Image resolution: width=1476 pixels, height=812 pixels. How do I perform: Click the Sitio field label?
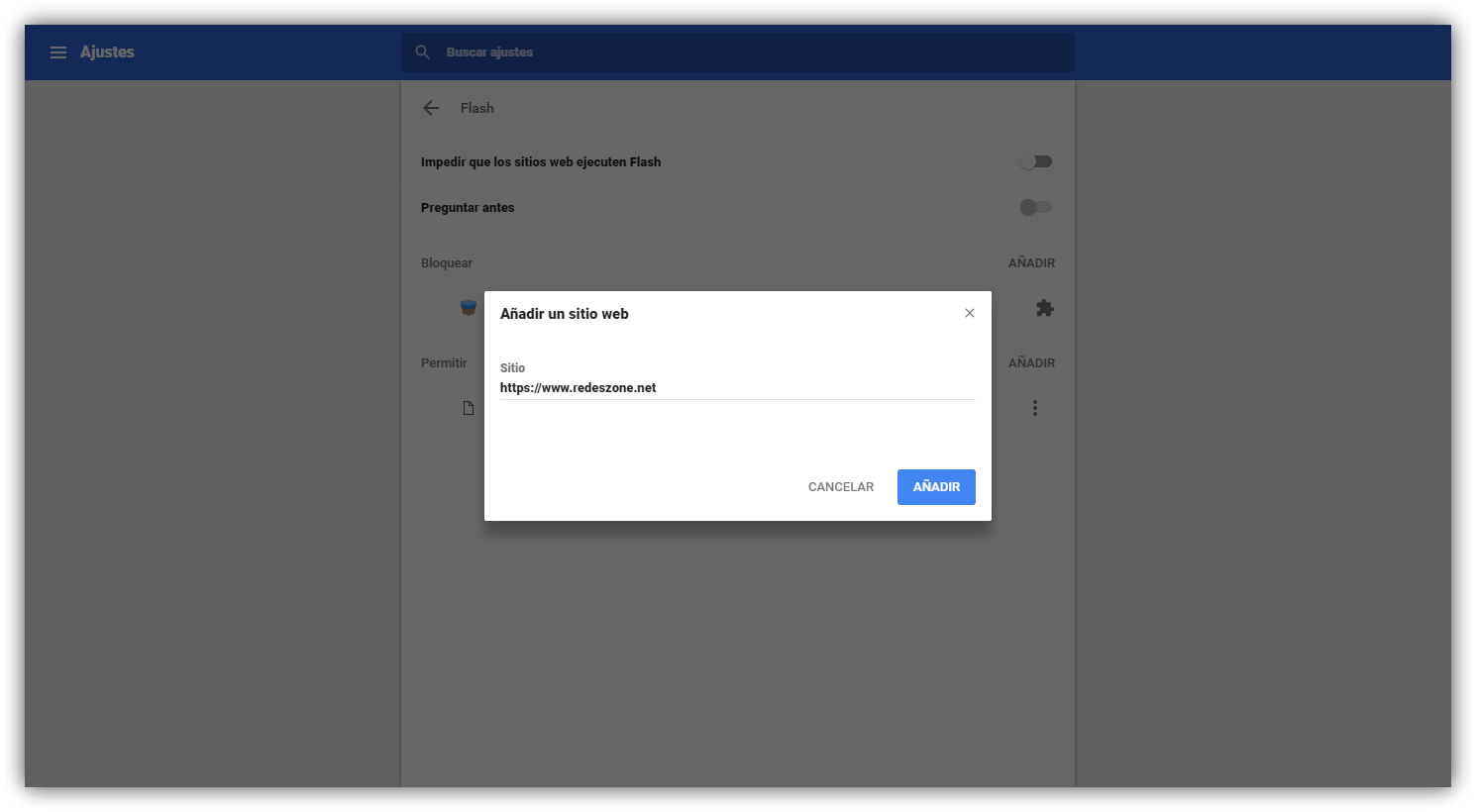(x=512, y=367)
